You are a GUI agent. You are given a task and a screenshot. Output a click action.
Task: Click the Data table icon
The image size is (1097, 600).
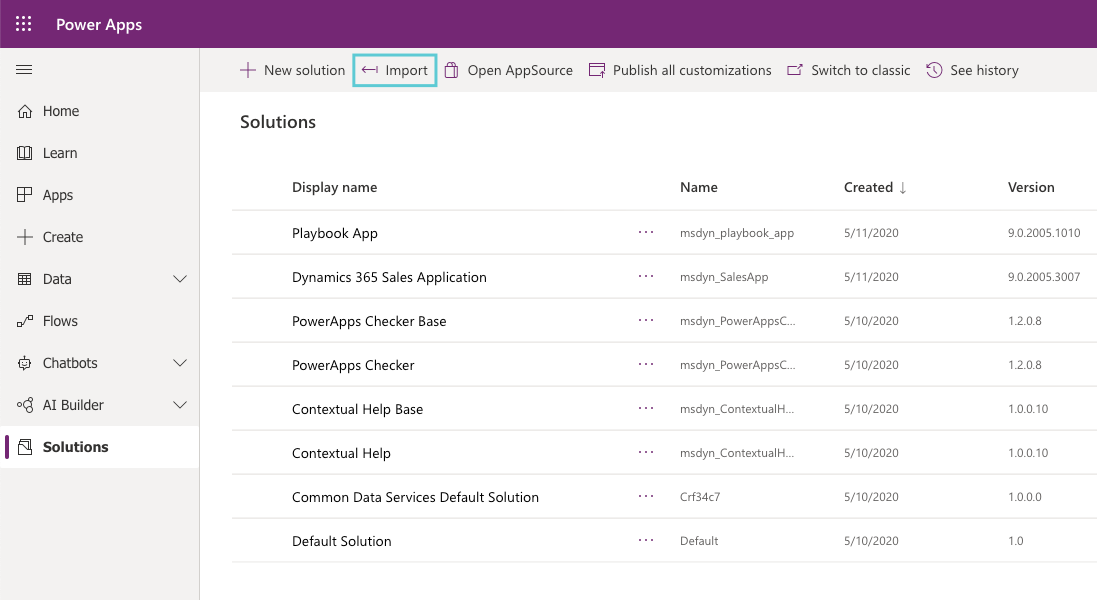(24, 279)
